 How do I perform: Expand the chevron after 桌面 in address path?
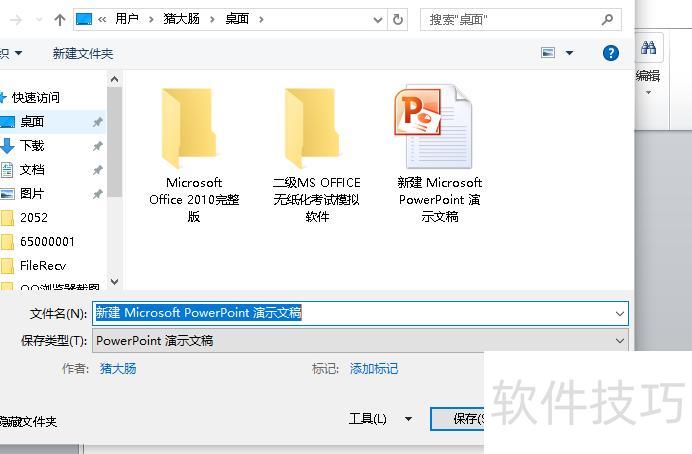(261, 19)
